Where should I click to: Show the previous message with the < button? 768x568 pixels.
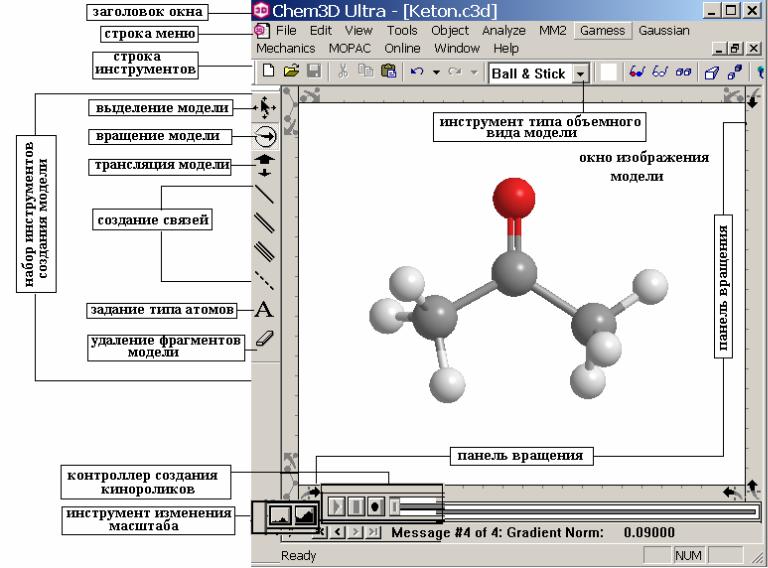(338, 532)
